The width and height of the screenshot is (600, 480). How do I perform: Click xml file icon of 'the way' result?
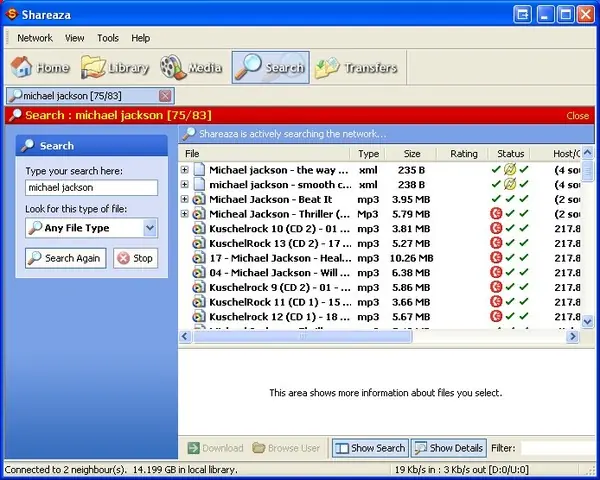[199, 170]
